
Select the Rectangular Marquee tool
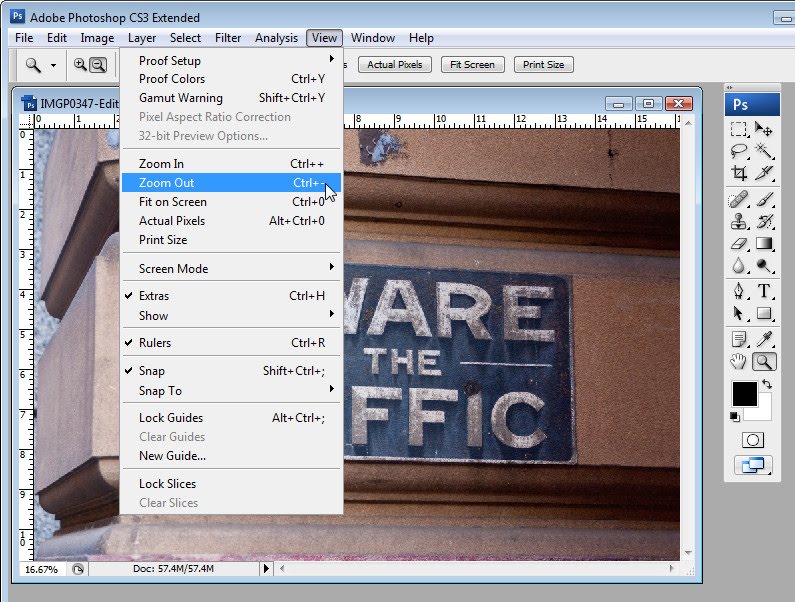[739, 129]
